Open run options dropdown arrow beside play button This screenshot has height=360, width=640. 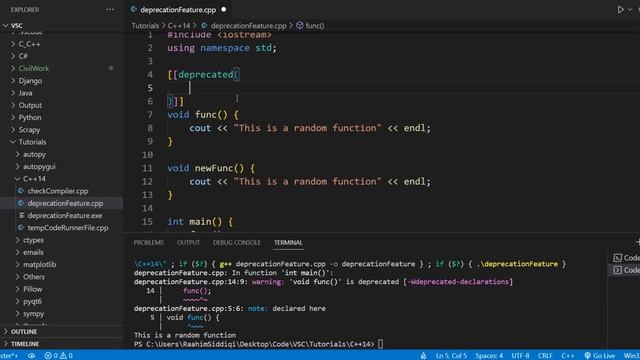[x=630, y=9]
